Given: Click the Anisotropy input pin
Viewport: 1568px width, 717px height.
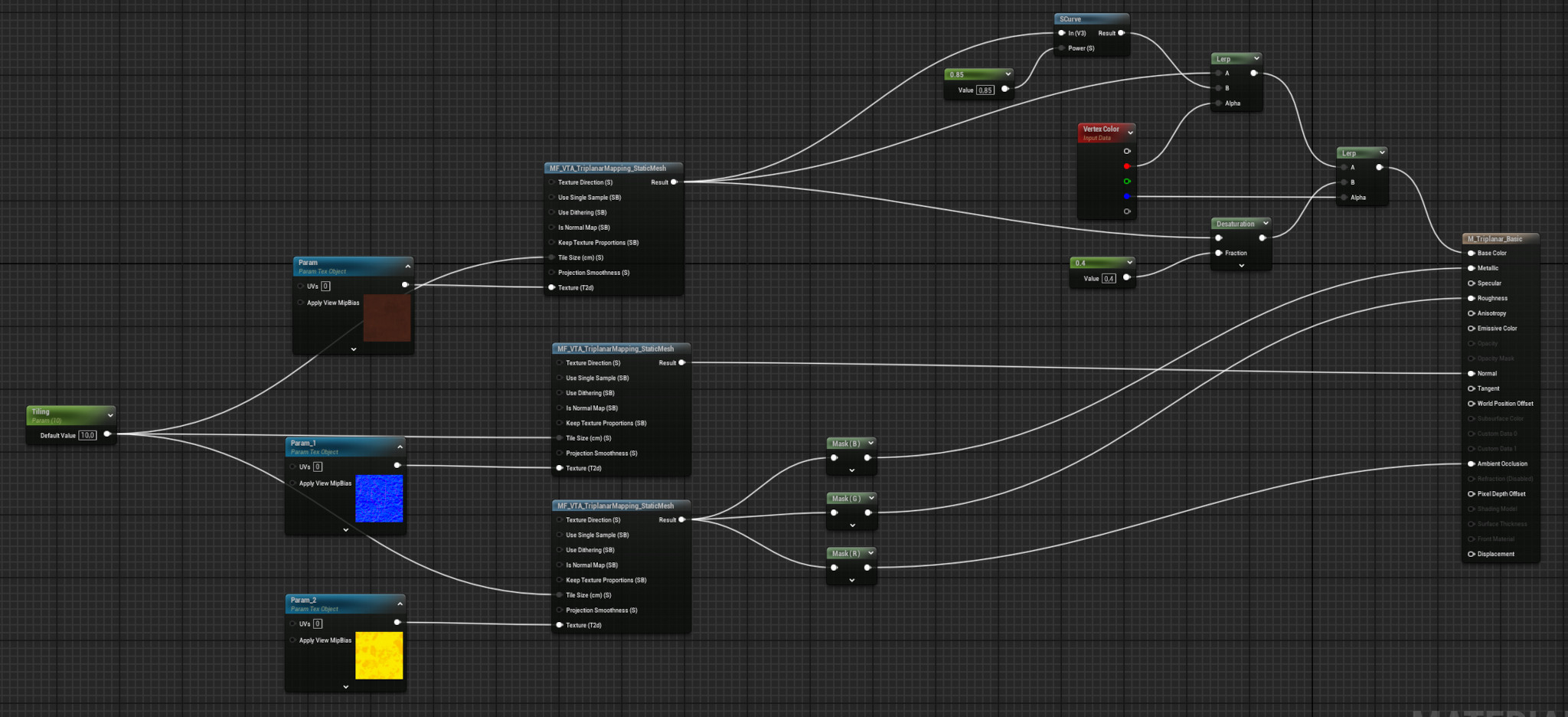Looking at the screenshot, I should [1471, 313].
